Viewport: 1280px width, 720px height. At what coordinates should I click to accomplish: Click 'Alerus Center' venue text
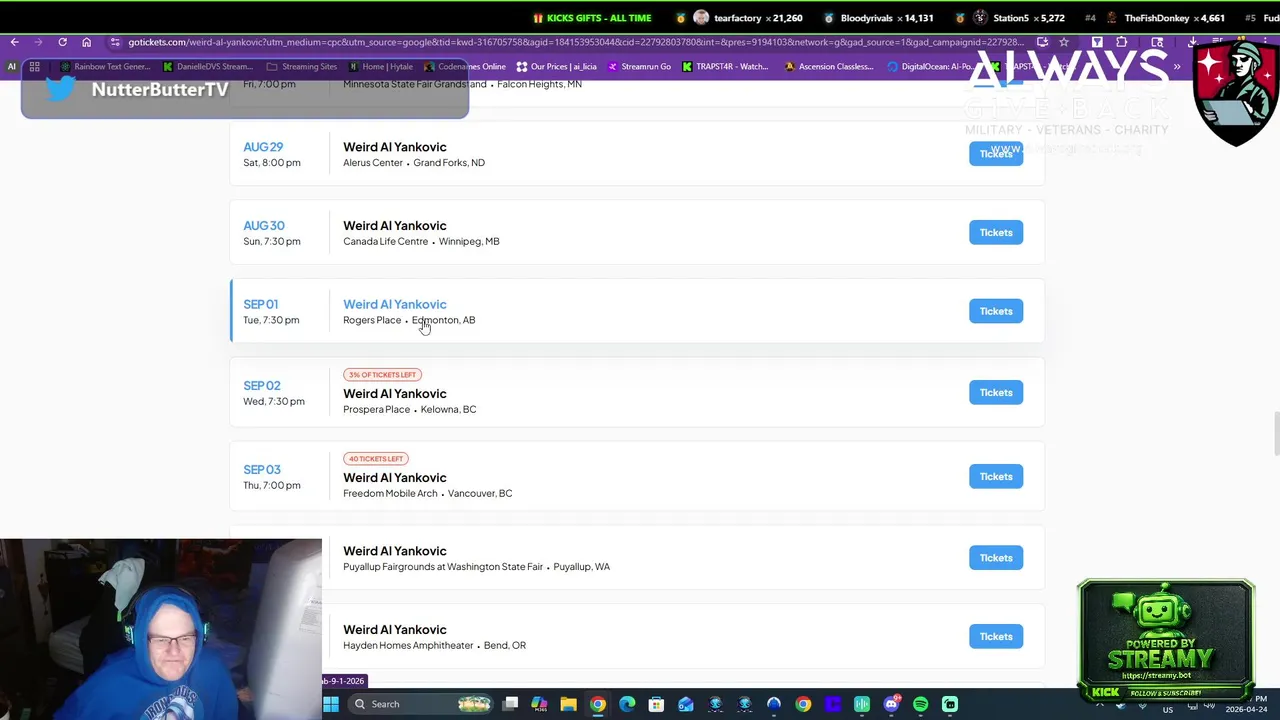coord(373,163)
